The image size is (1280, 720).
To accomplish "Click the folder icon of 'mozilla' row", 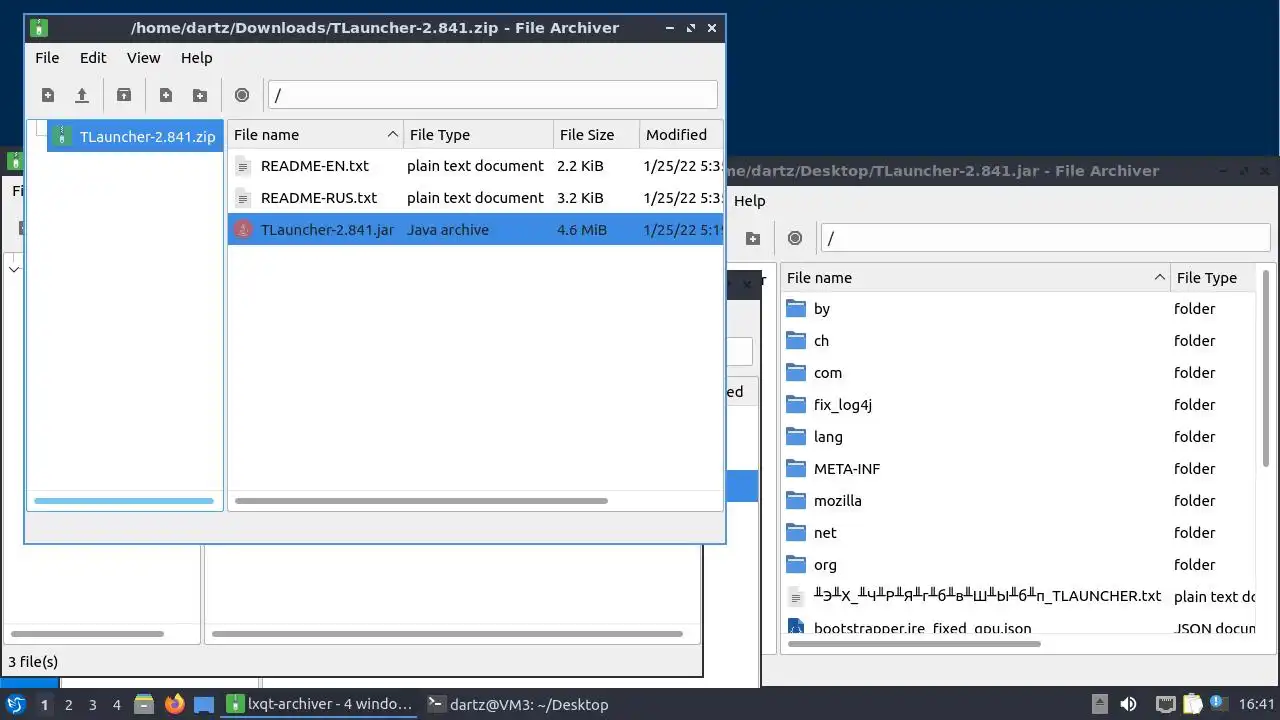I will pyautogui.click(x=796, y=501).
